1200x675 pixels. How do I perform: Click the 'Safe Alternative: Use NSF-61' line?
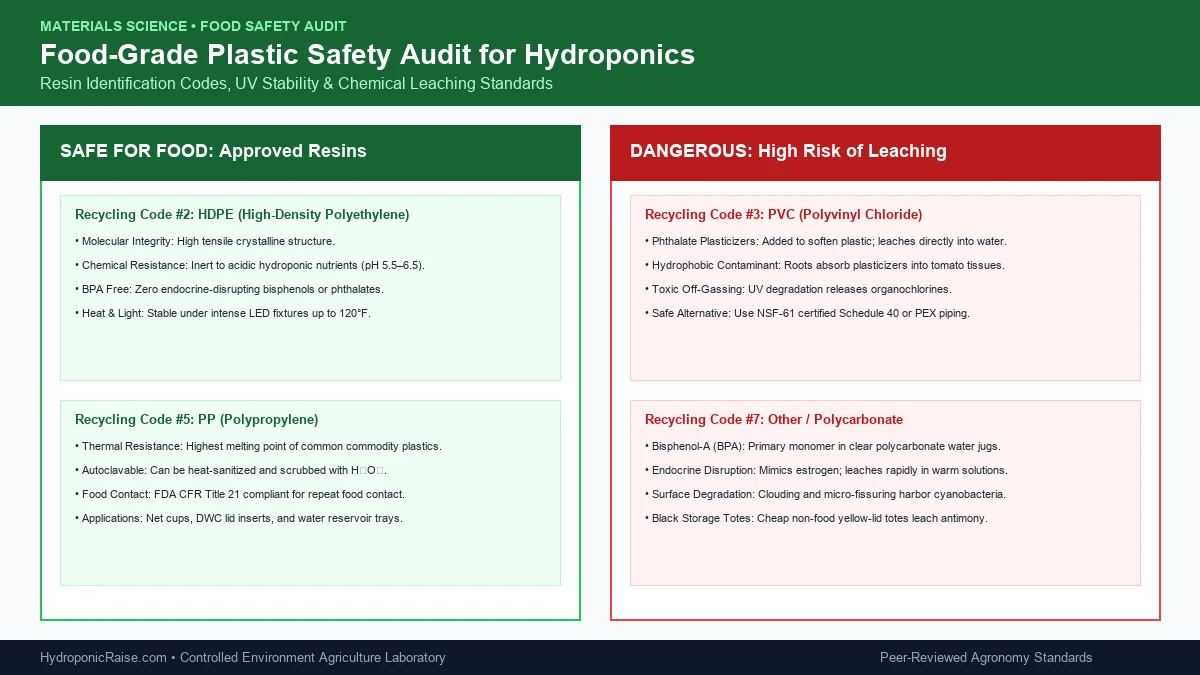(807, 313)
